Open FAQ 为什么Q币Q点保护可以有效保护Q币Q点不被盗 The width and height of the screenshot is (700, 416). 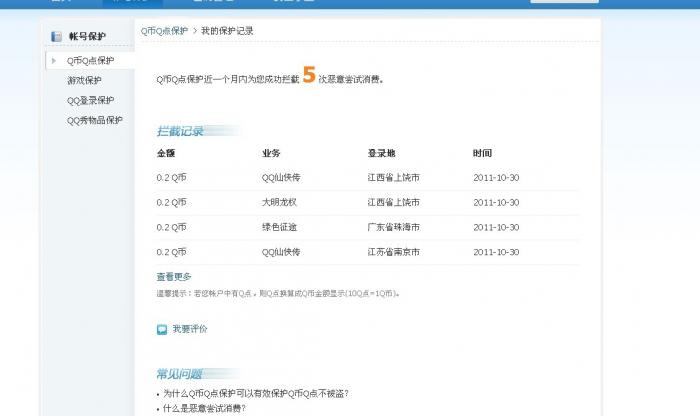(x=255, y=393)
